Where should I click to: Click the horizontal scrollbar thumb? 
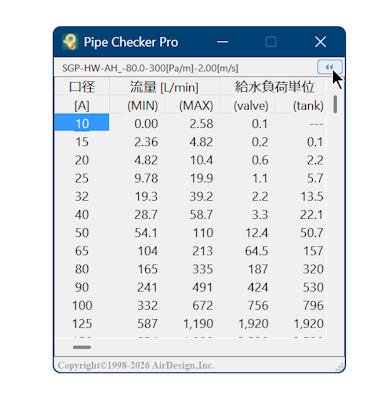point(82,347)
